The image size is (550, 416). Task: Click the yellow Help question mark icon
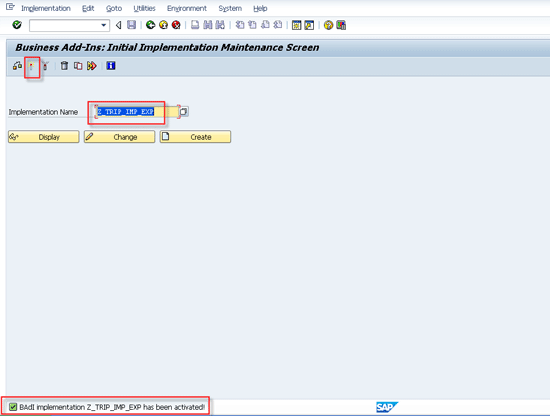coord(328,25)
